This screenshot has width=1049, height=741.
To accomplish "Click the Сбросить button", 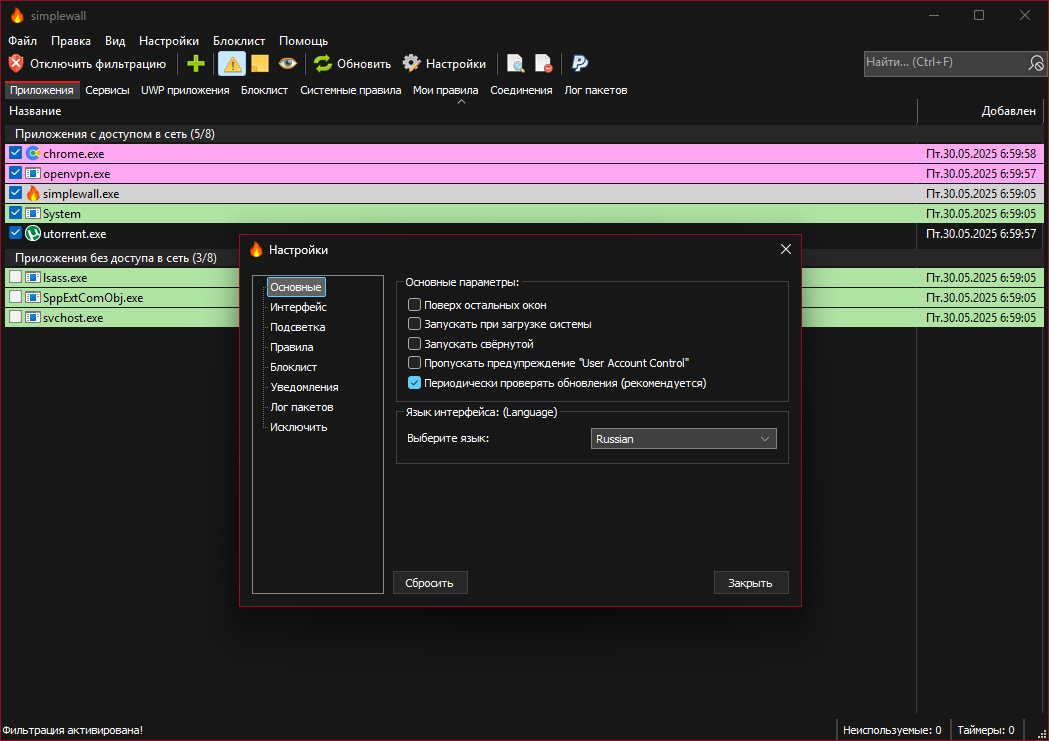I will click(x=430, y=583).
